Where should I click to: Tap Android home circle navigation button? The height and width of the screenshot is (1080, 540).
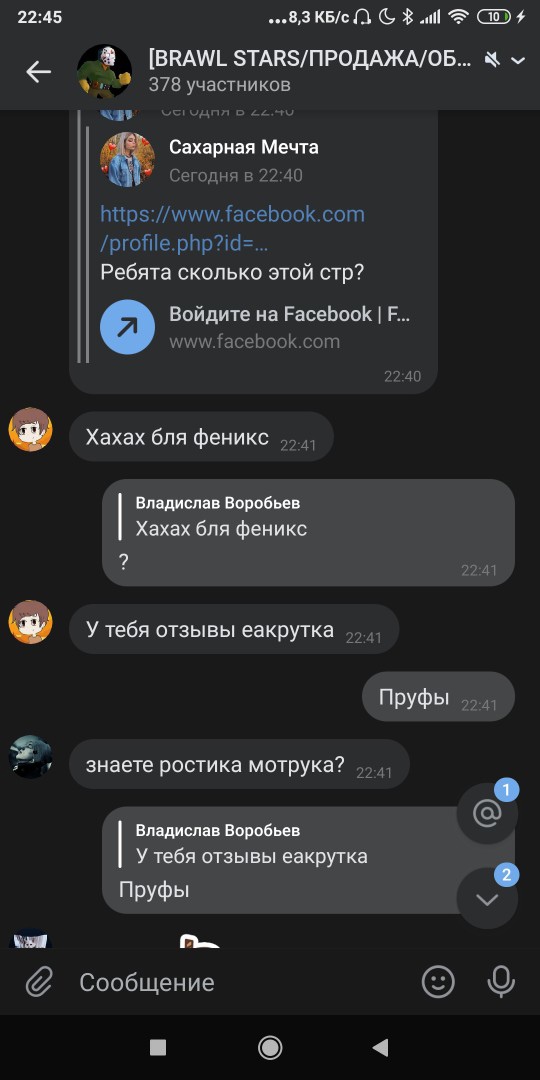[x=270, y=1048]
